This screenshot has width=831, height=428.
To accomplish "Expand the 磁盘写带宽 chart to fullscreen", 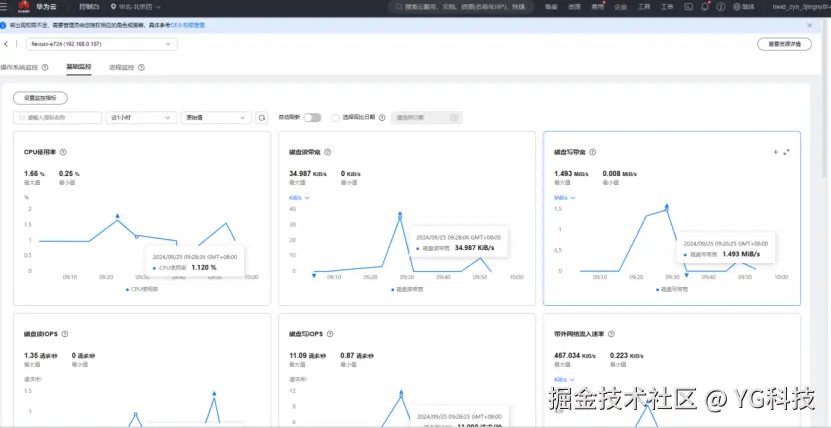I will (786, 152).
